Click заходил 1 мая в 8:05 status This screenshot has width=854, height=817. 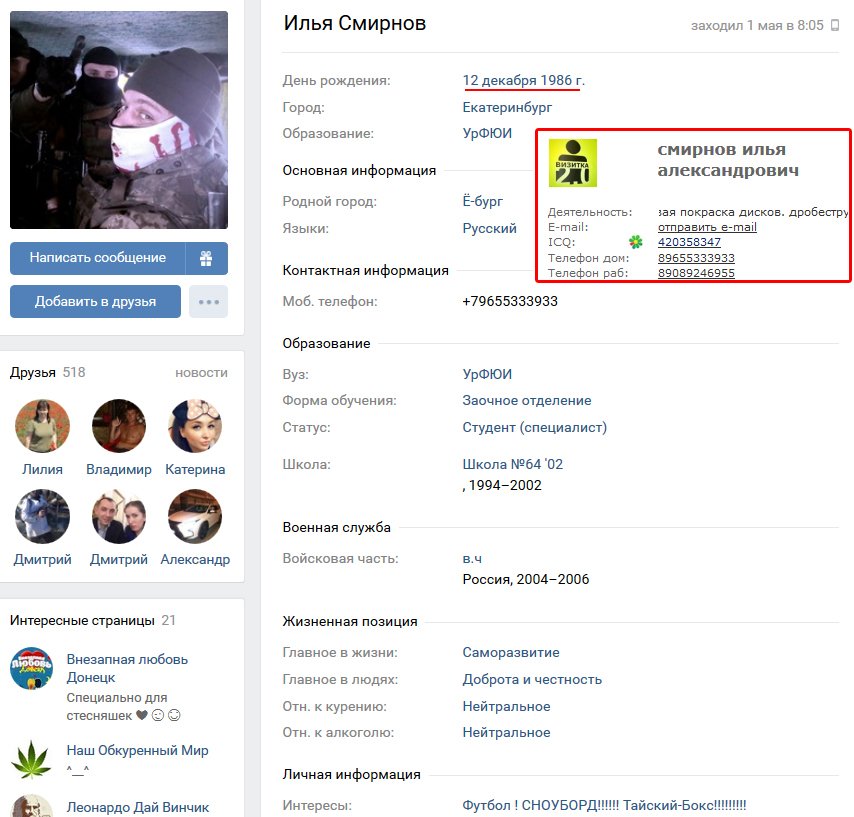[757, 26]
